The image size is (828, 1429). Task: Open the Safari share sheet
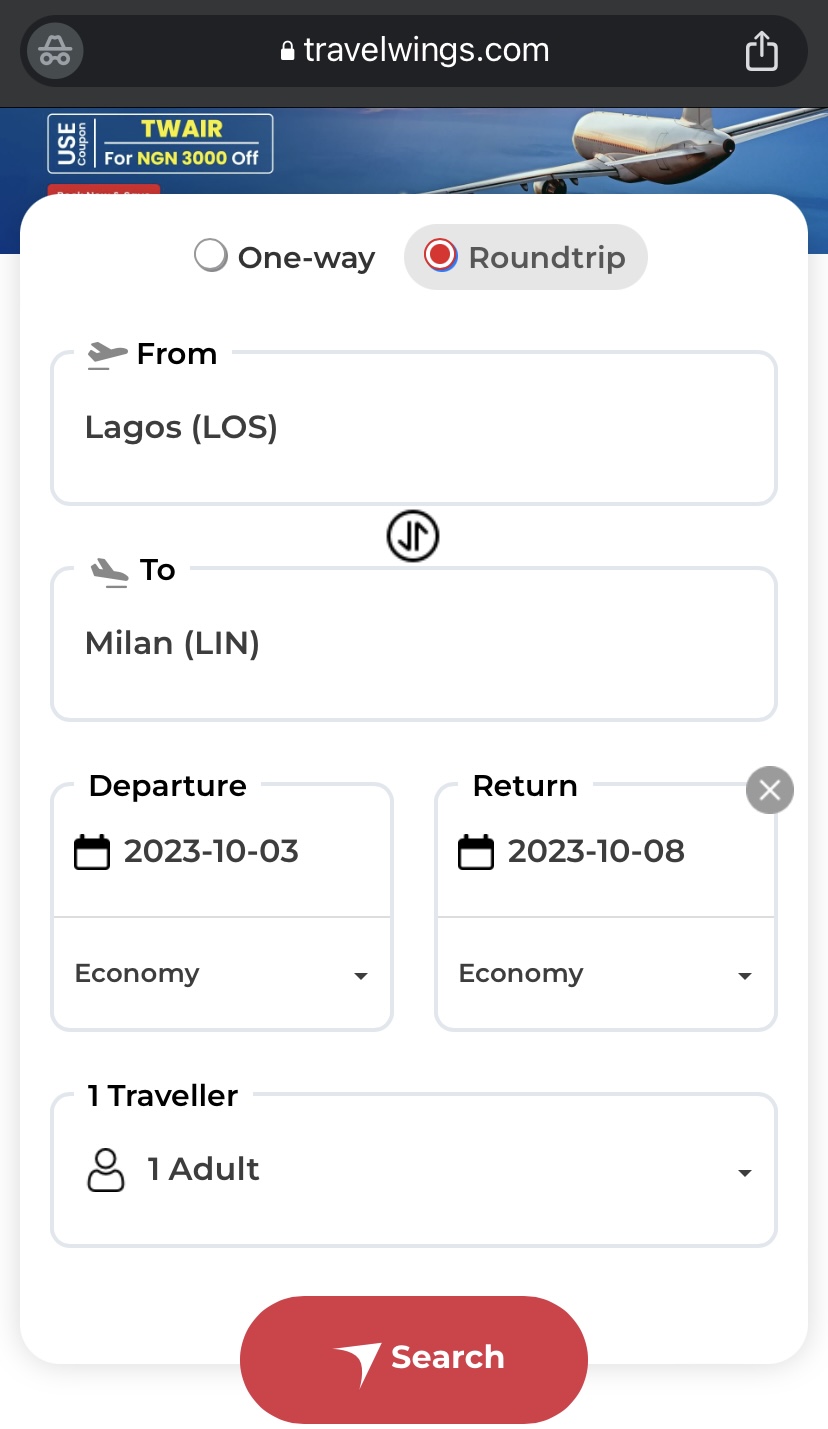click(x=761, y=51)
